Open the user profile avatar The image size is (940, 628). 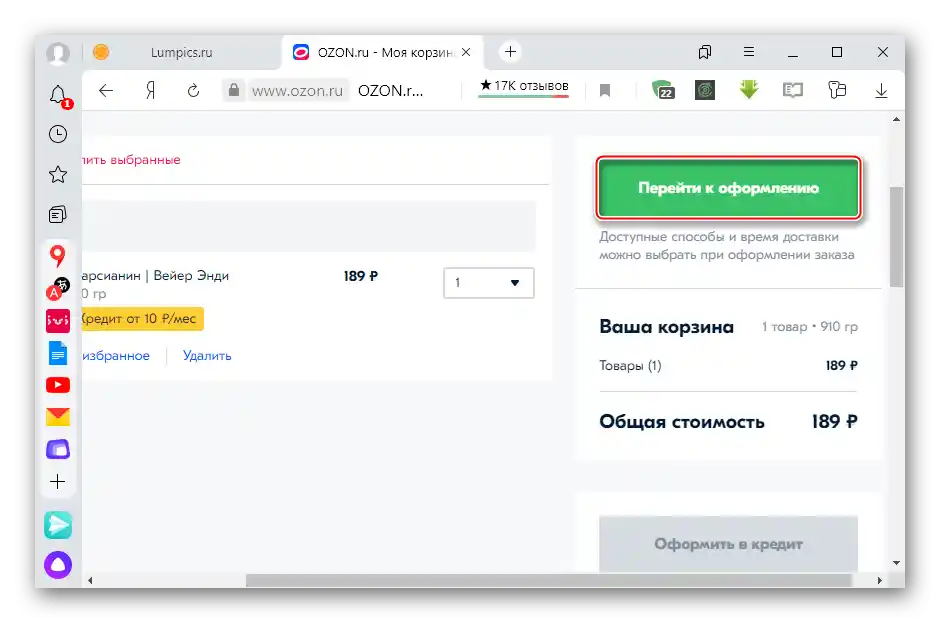click(58, 53)
